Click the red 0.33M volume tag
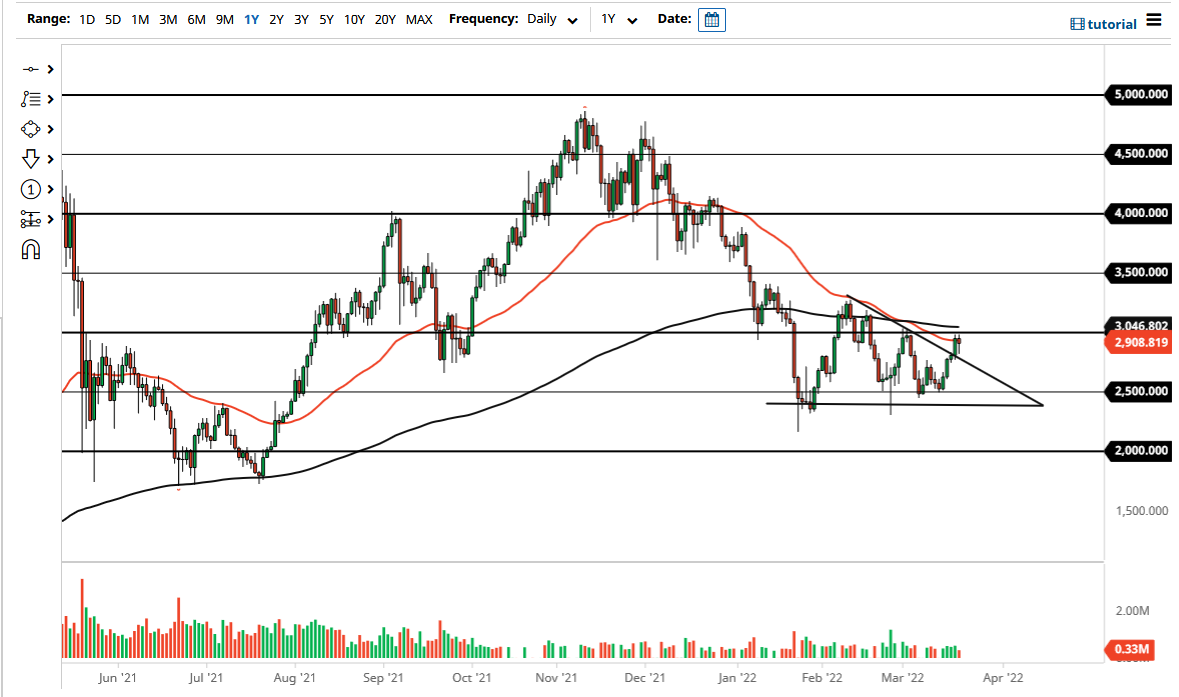The height and width of the screenshot is (697, 1179). click(x=1129, y=649)
